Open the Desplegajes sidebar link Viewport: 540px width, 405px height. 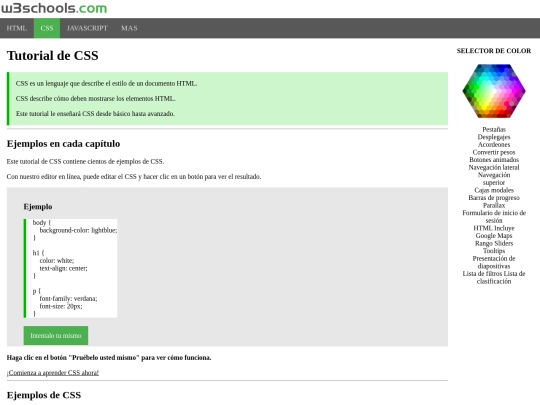point(494,137)
